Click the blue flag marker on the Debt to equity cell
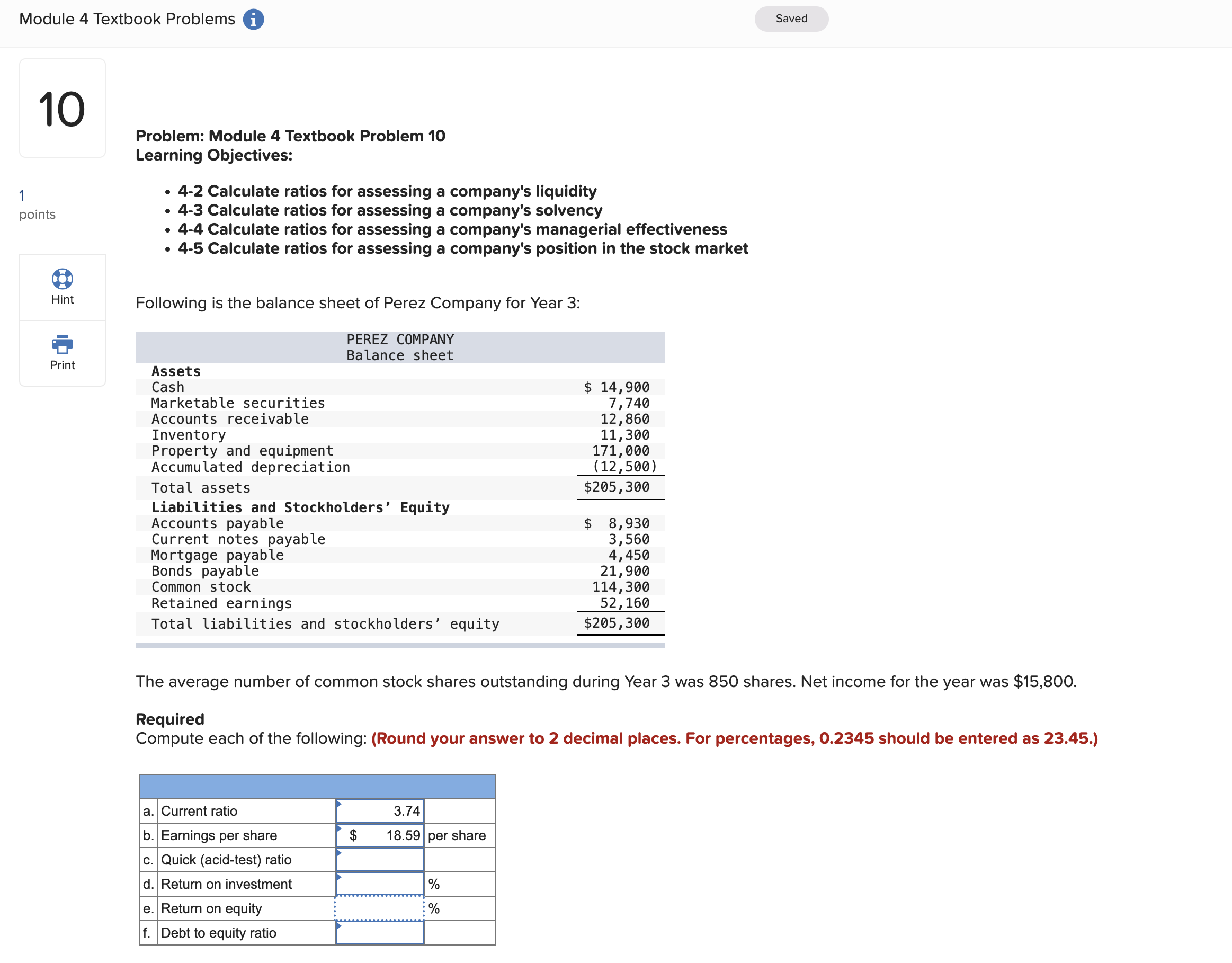This screenshot has width=1232, height=963. point(339,925)
